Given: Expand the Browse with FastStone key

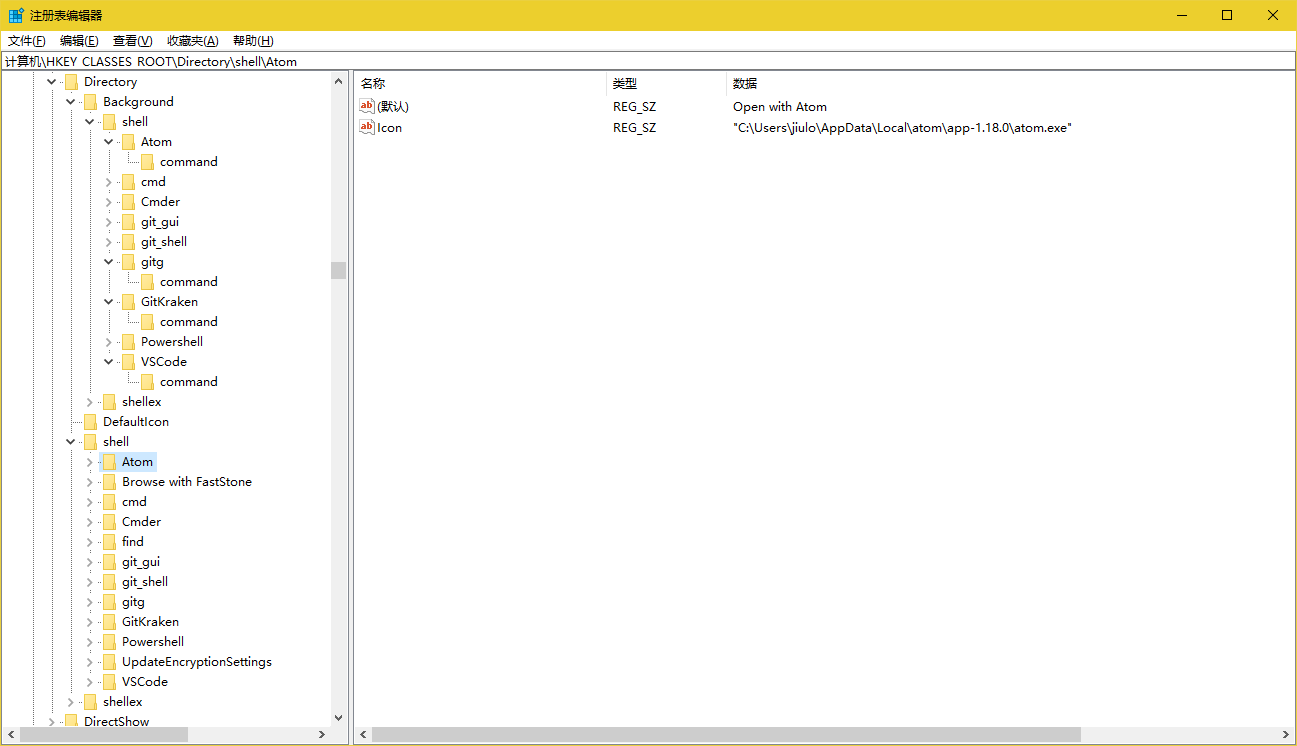Looking at the screenshot, I should (90, 482).
